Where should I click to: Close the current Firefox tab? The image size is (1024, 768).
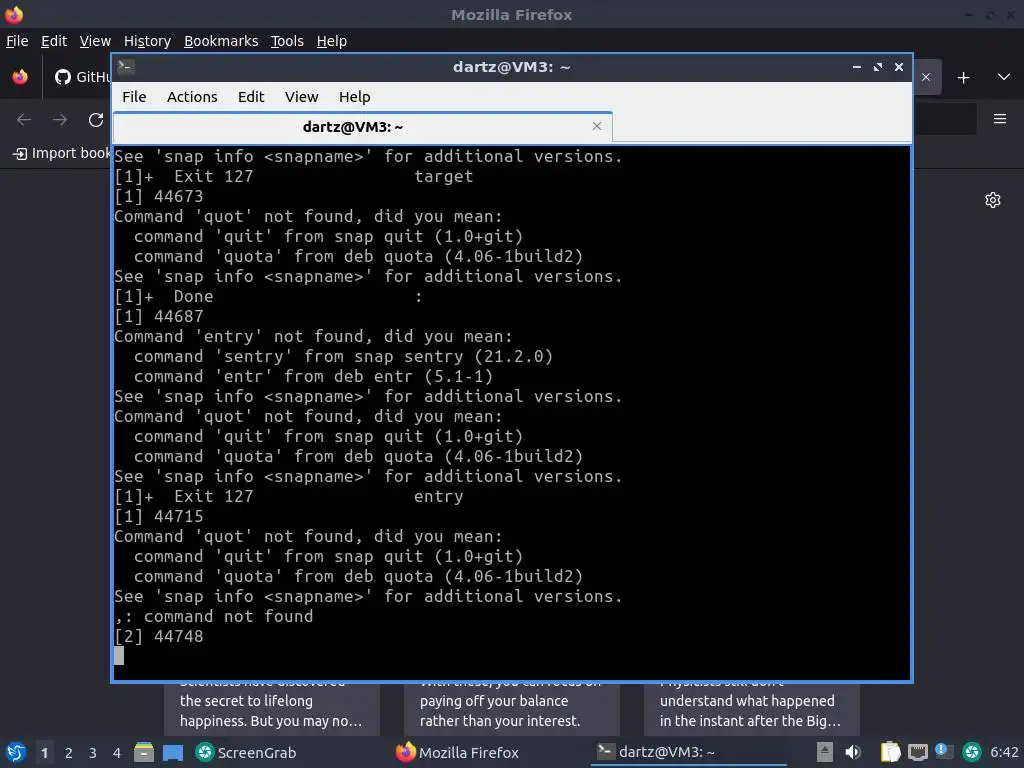[x=925, y=77]
